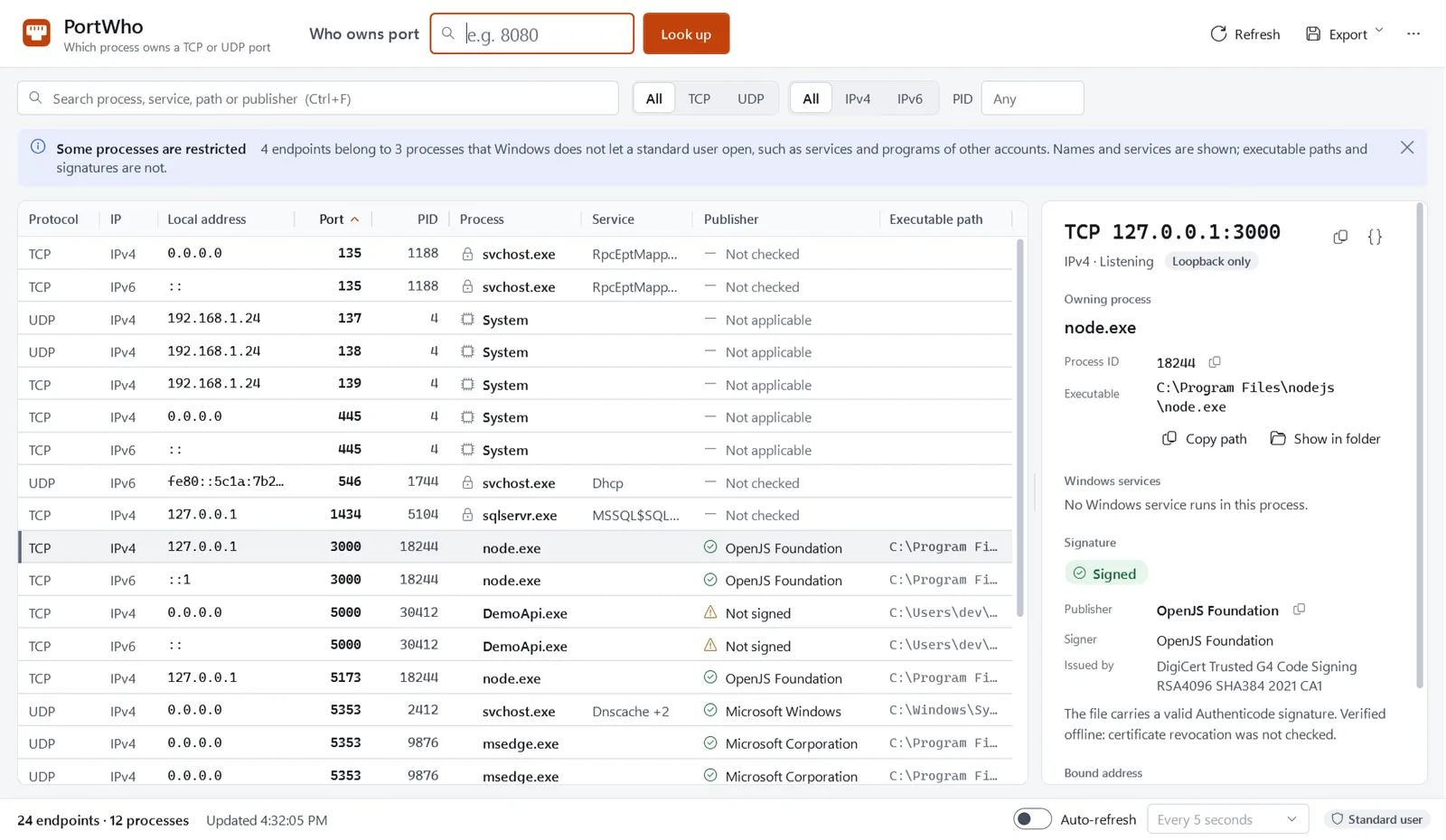Click lock icon on Dhcp svchost row

[x=467, y=482]
